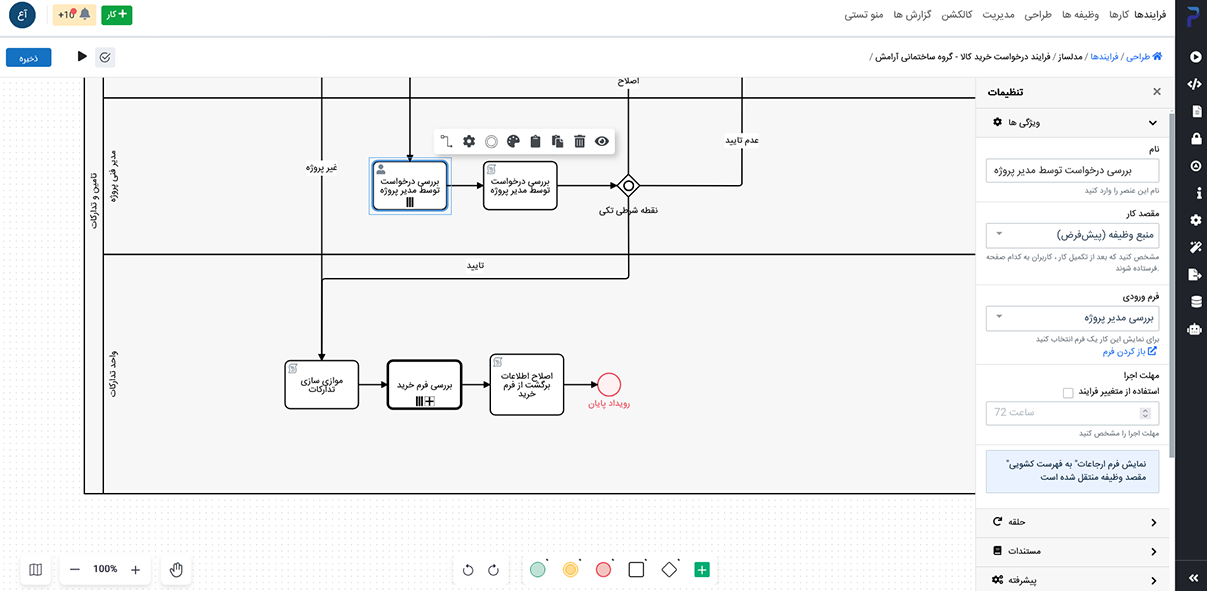Open the فرم ورودی dropdown

click(x=1072, y=318)
